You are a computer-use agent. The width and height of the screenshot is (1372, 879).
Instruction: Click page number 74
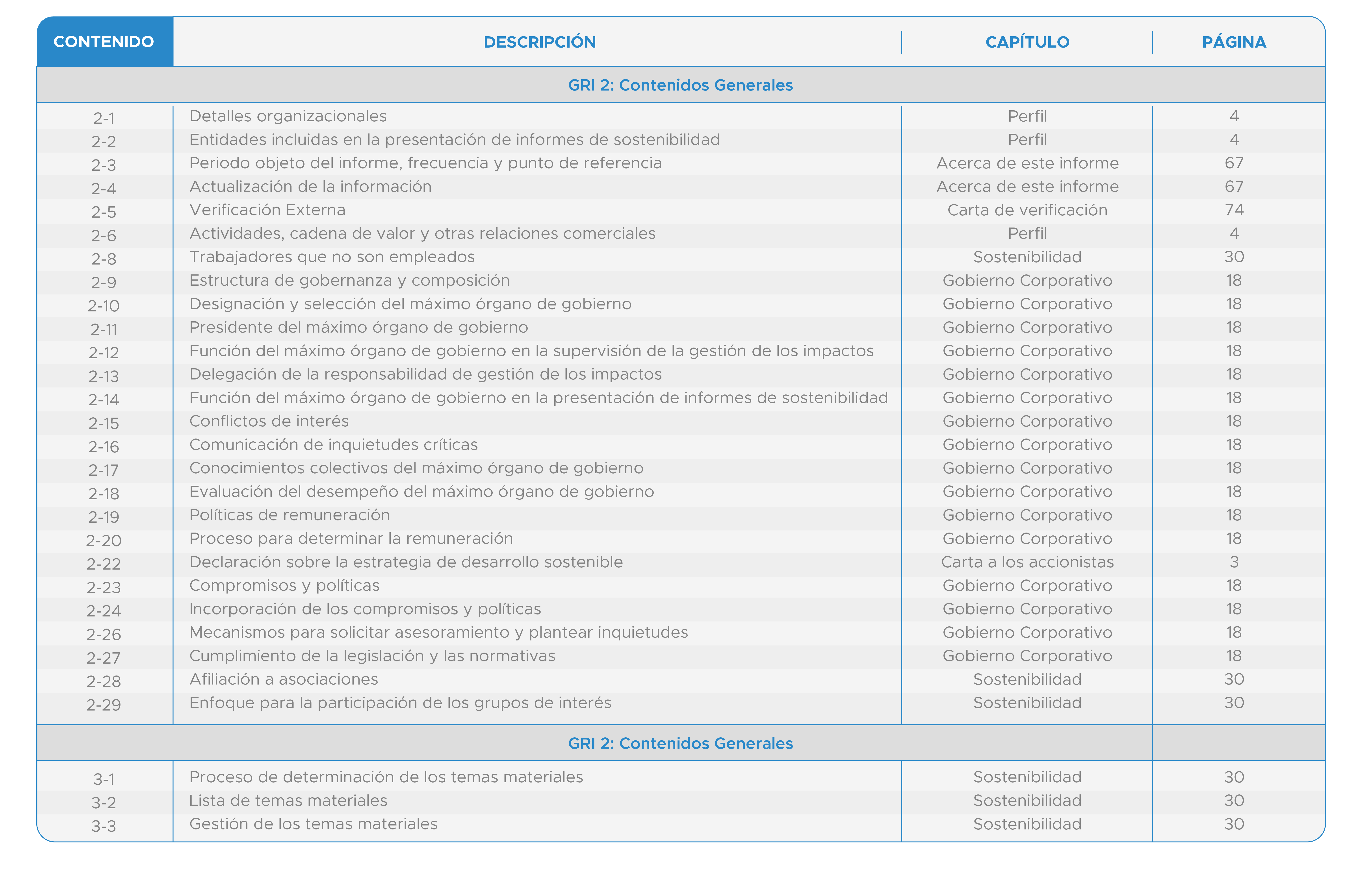(x=1234, y=210)
